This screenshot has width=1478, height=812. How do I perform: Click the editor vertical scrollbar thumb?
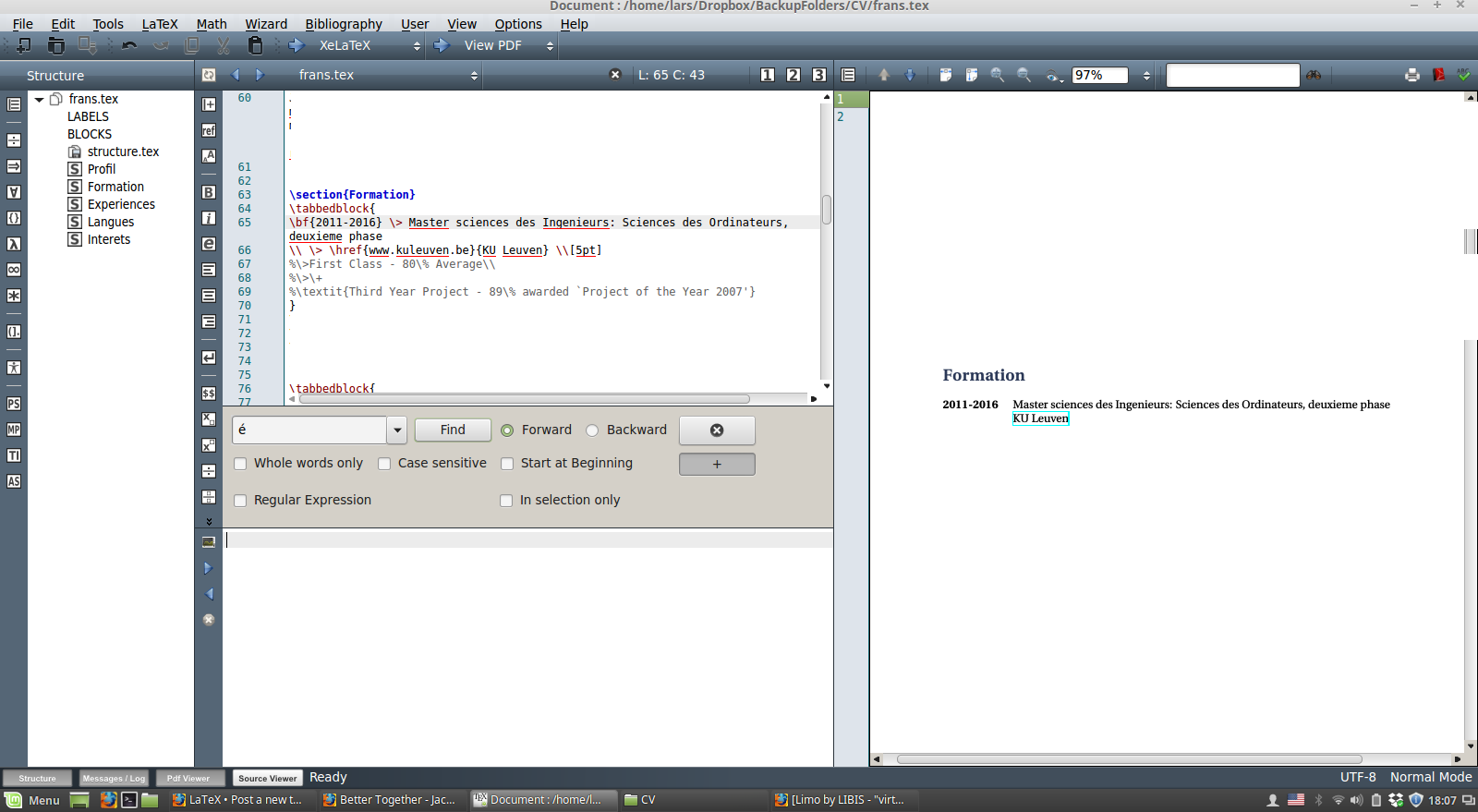coord(826,209)
